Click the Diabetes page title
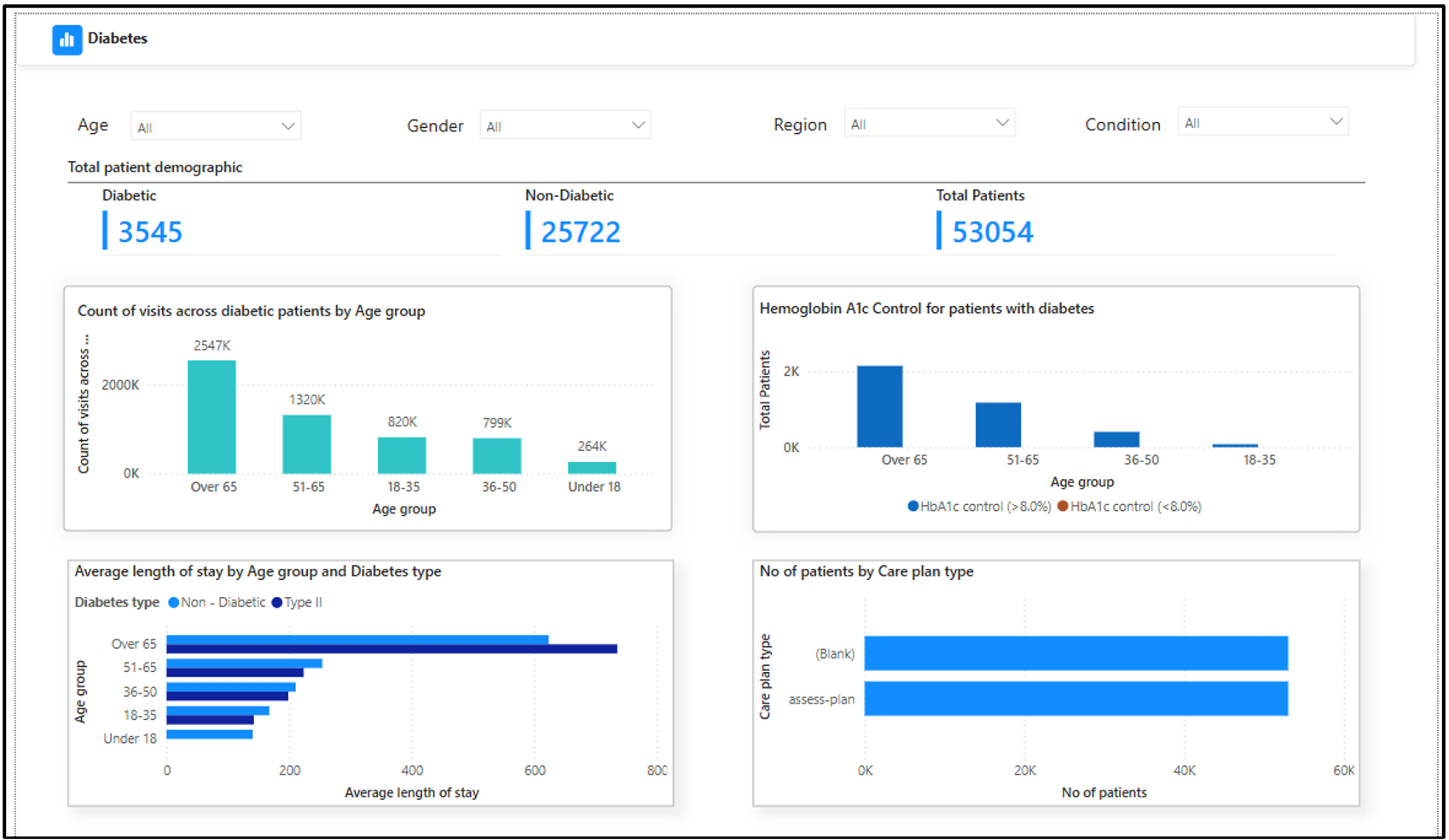The image size is (1449, 840). click(x=118, y=38)
